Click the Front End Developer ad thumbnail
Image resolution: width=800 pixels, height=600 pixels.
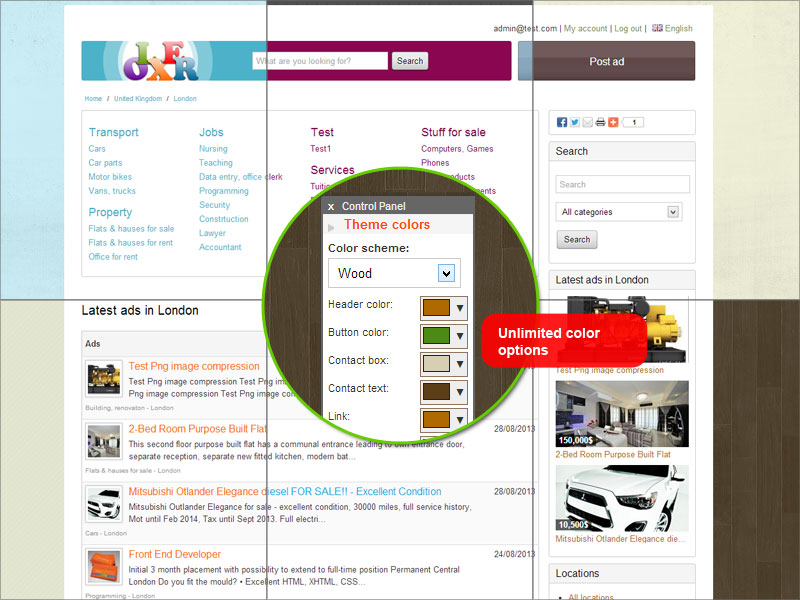(x=104, y=566)
